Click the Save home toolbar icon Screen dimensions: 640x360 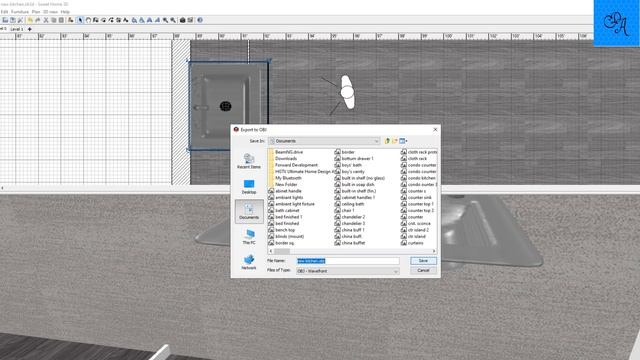coord(13,20)
